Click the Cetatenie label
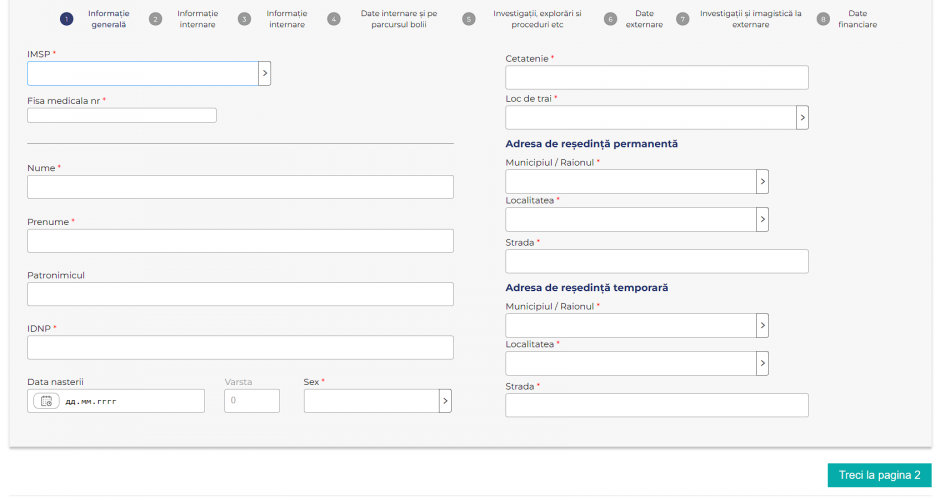 [526, 59]
